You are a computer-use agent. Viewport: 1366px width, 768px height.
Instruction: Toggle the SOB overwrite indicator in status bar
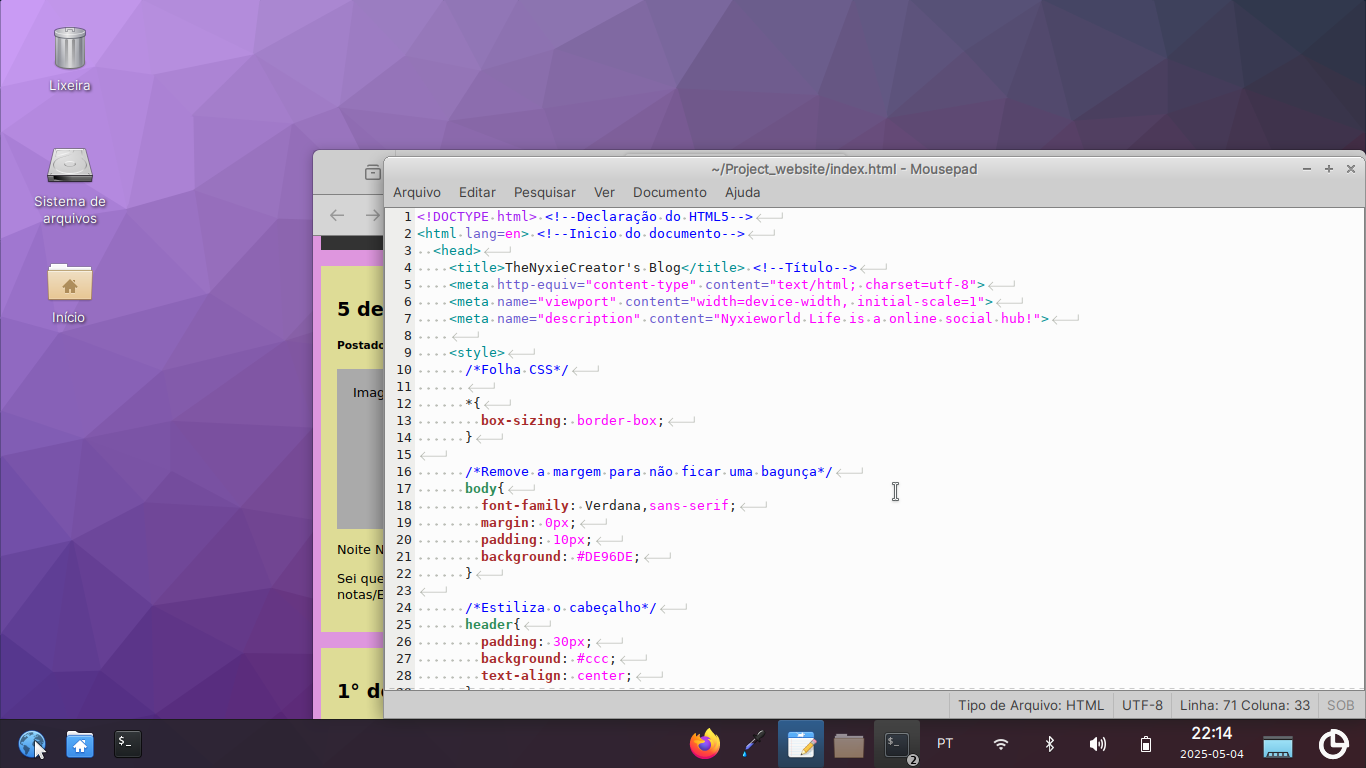click(x=1340, y=705)
